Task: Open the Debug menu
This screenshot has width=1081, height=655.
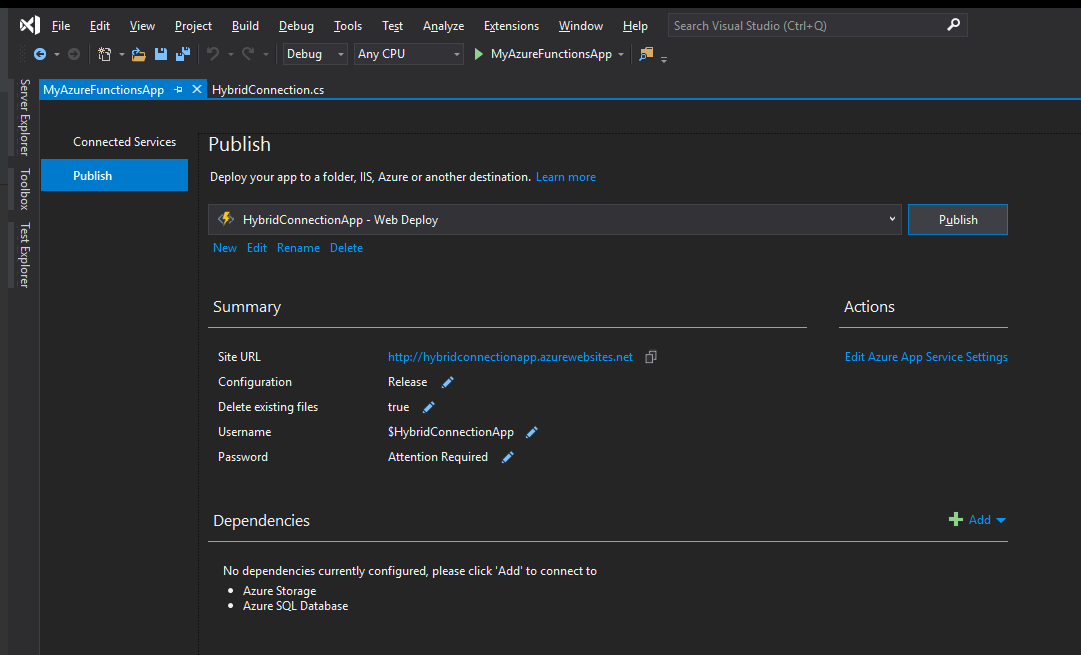Action: pos(296,26)
